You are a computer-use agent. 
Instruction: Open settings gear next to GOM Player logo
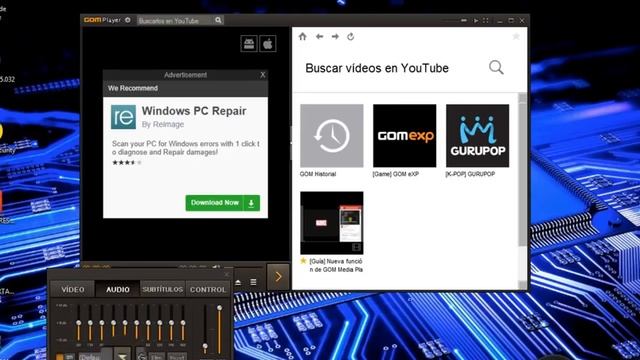[x=128, y=20]
